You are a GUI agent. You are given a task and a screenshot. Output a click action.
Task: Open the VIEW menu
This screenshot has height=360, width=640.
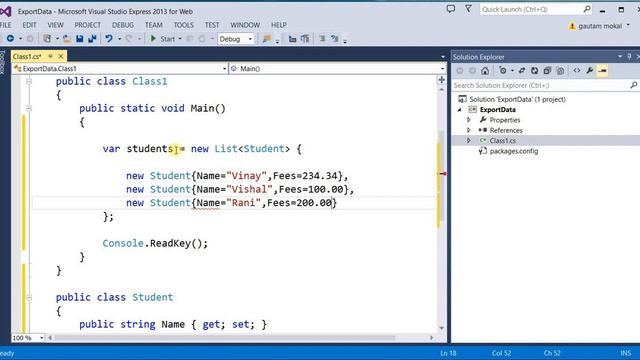pyautogui.click(x=55, y=25)
